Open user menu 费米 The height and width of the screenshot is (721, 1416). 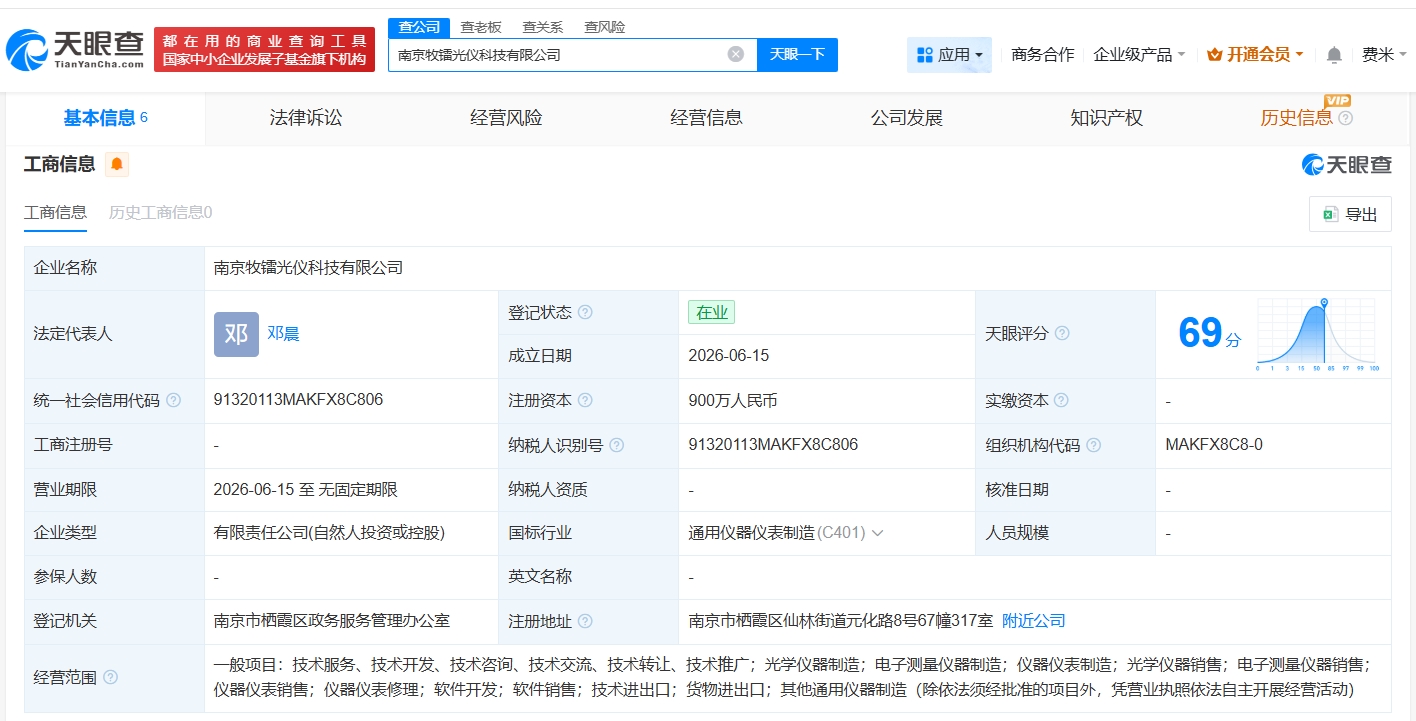[x=1383, y=55]
